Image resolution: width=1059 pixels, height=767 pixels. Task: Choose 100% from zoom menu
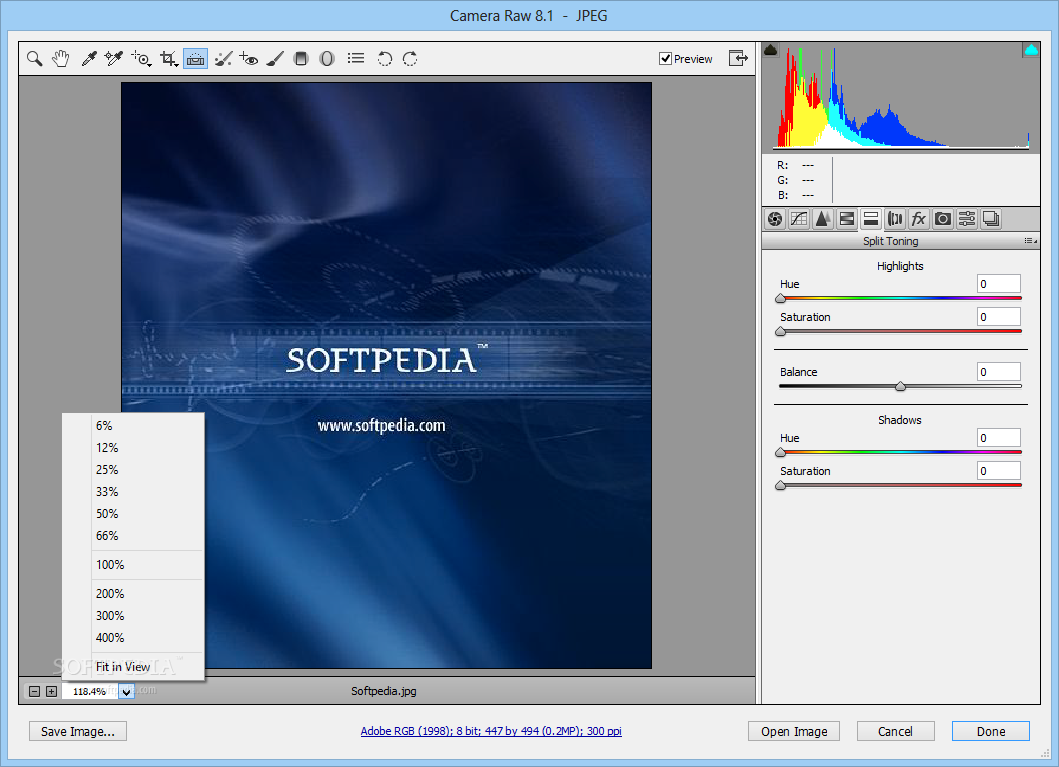point(133,565)
